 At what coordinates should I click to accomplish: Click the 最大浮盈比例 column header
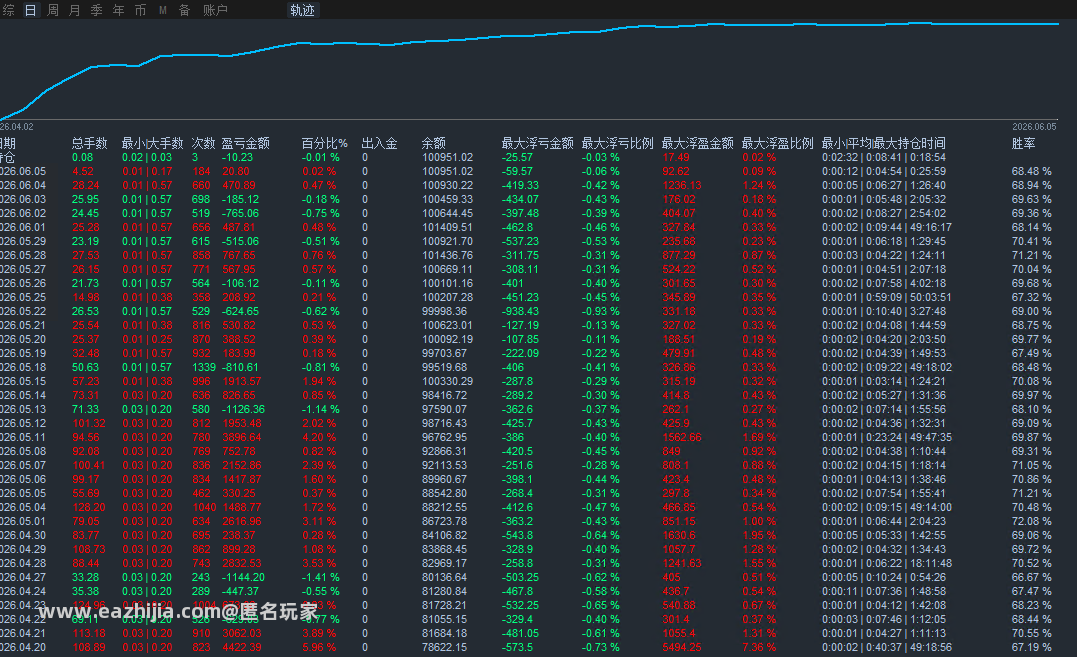tap(778, 143)
